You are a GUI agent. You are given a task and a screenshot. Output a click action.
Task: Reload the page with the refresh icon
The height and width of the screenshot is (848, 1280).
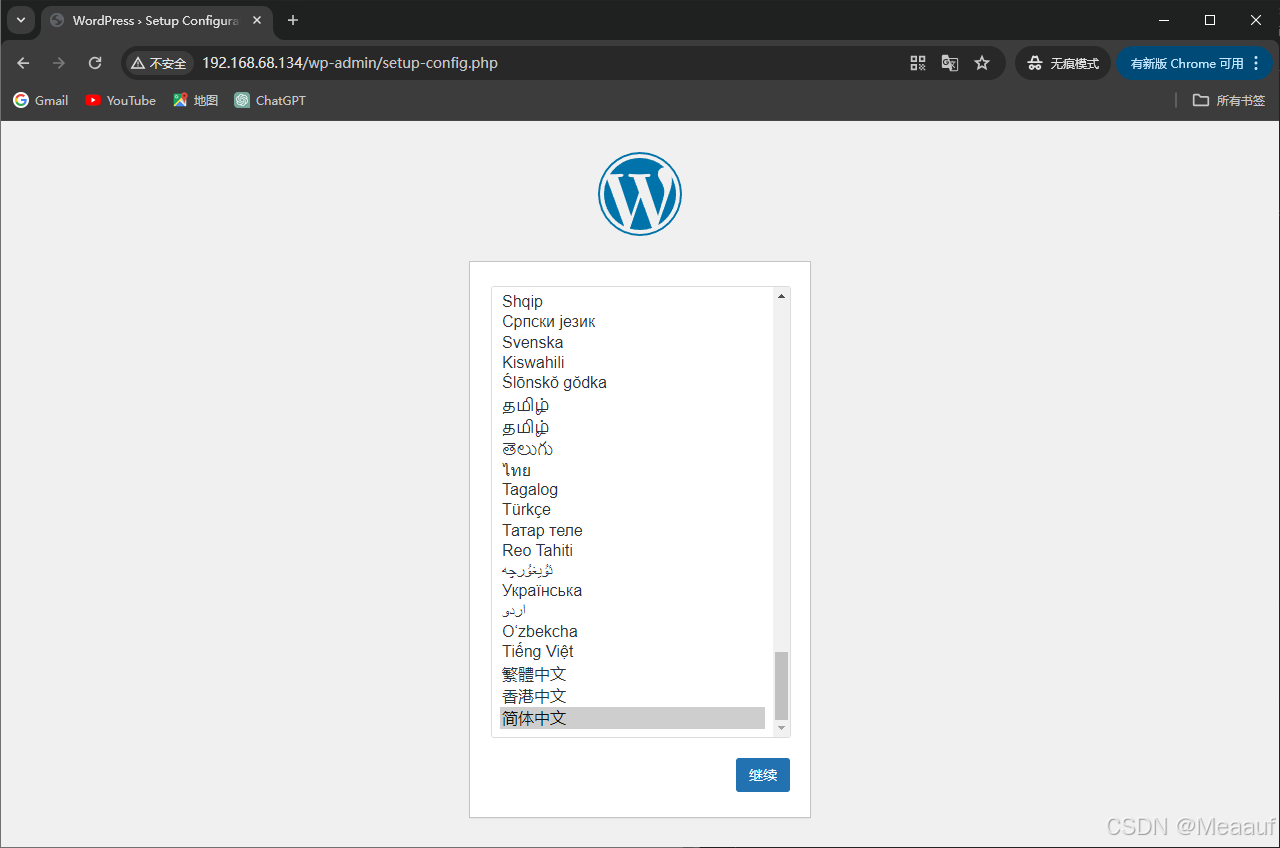click(x=95, y=63)
